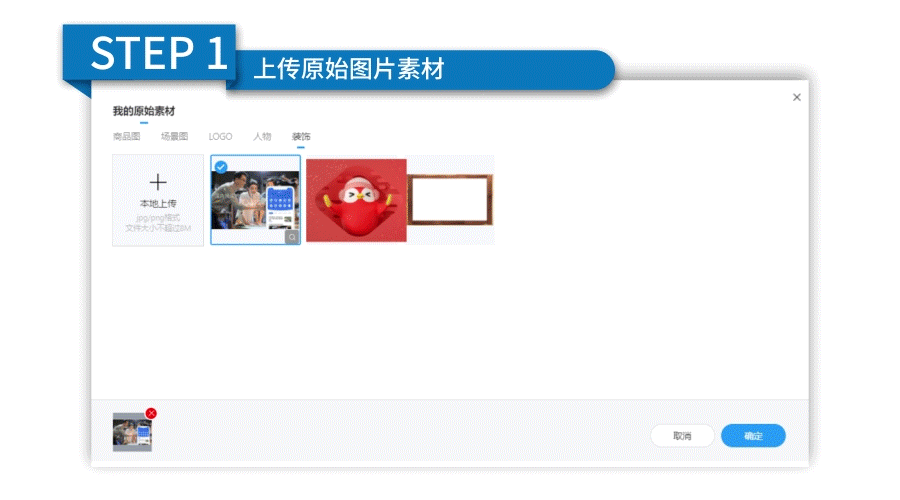
Task: Remove selected image with red X badge
Action: [x=151, y=413]
